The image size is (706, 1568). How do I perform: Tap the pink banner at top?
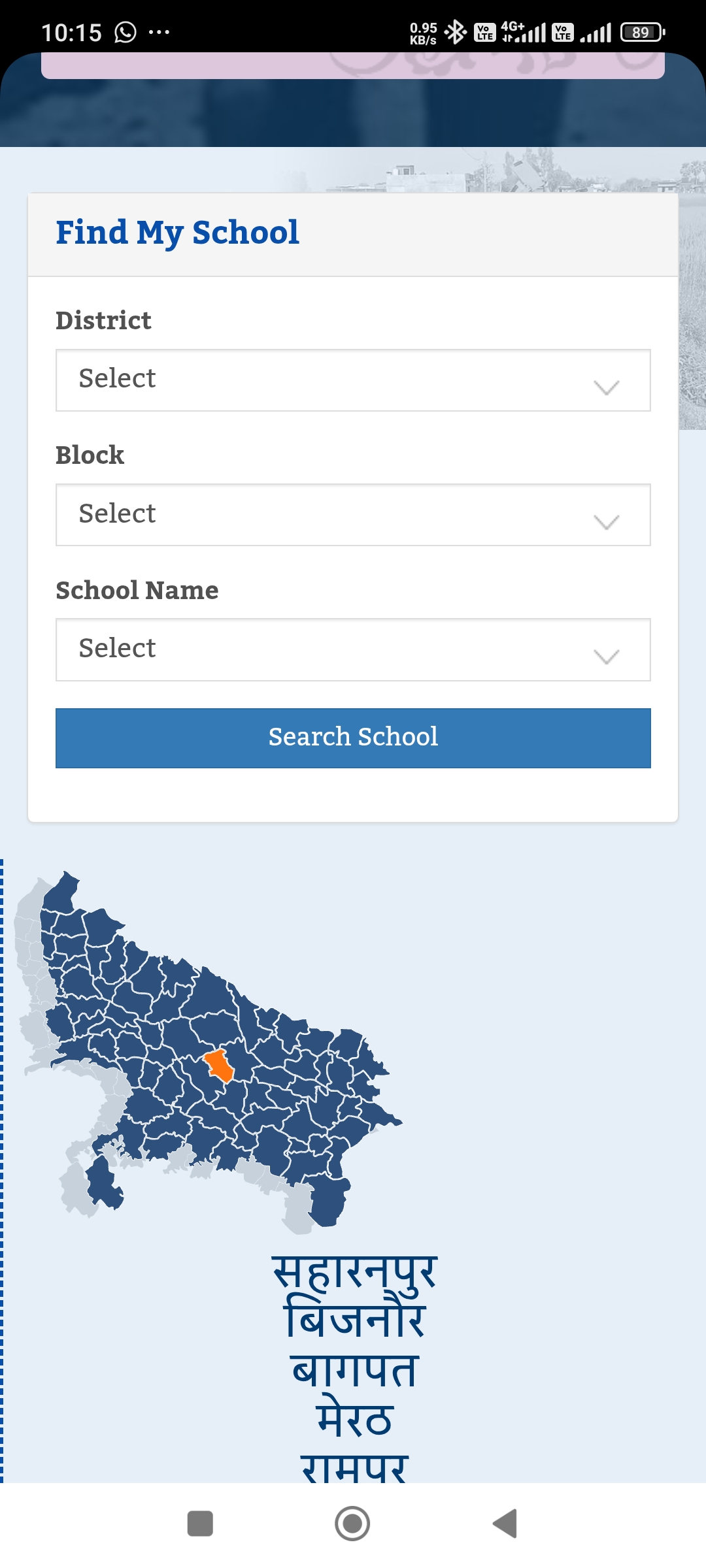(x=353, y=65)
